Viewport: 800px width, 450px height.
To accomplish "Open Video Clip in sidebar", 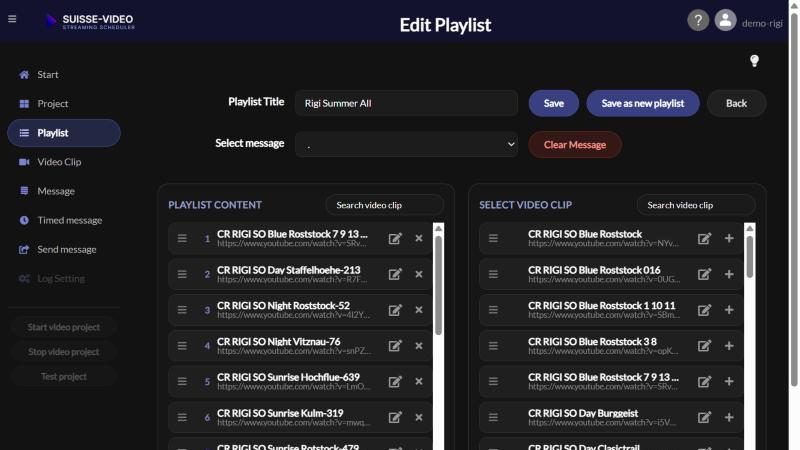I will point(64,162).
